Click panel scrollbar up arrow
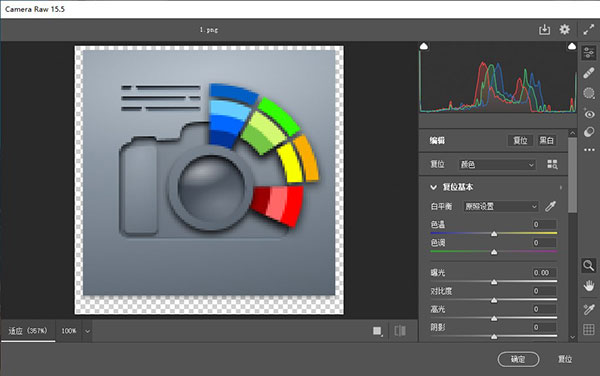The height and width of the screenshot is (376, 600). 572,133
